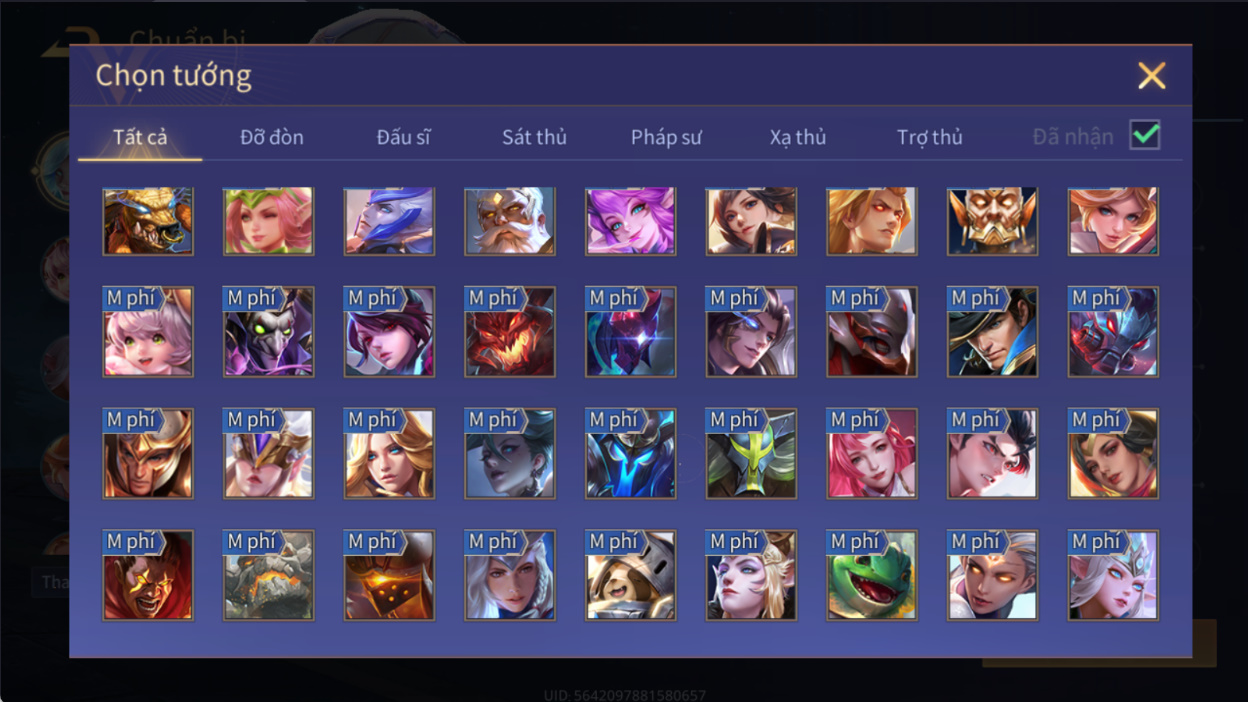Screen dimensions: 1248x702
Task: Select the Trợ thủ tab
Action: pos(929,137)
